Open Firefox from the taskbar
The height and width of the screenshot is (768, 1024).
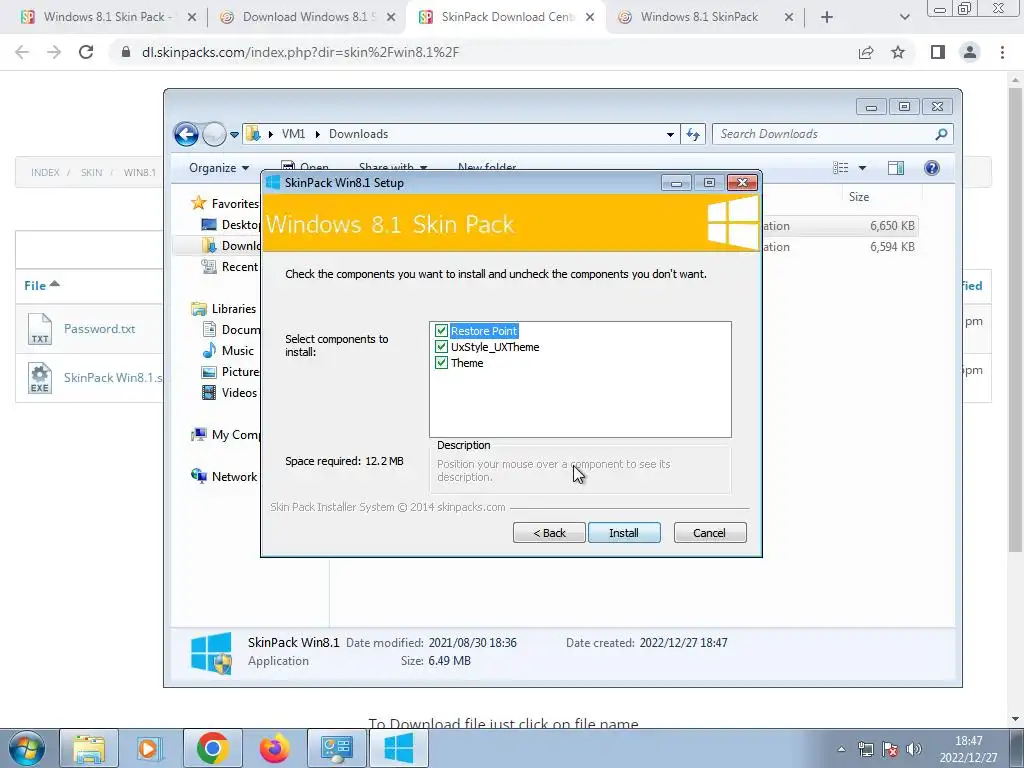coord(274,748)
